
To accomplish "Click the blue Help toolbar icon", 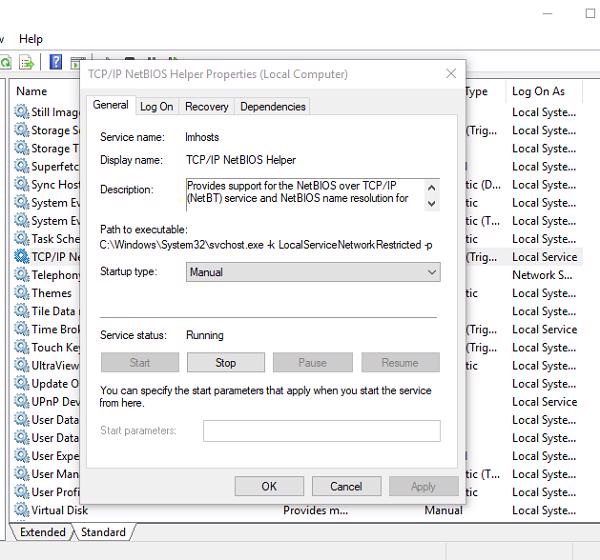I will click(55, 63).
